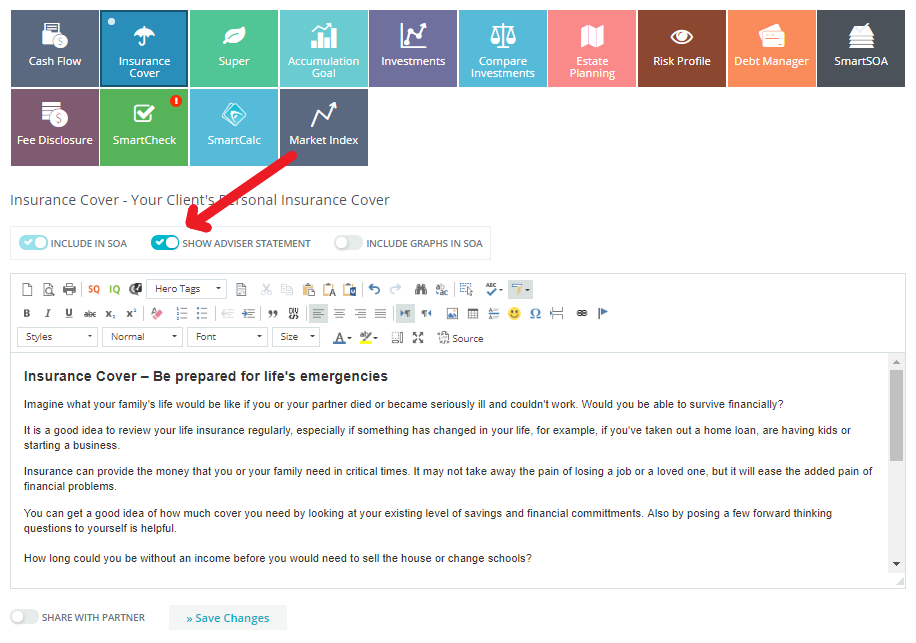
Task: Open the Cash Flow module tile
Action: pos(55,47)
